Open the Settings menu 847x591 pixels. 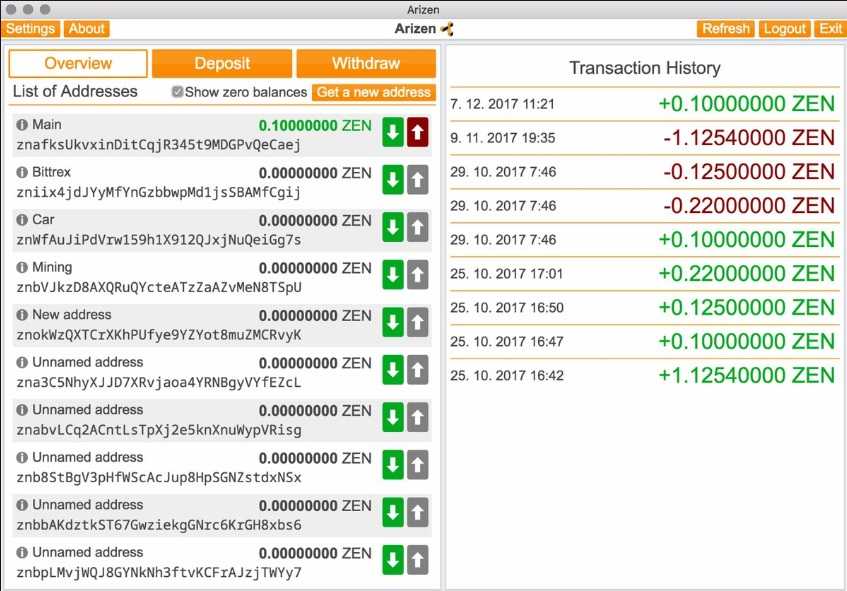point(30,29)
